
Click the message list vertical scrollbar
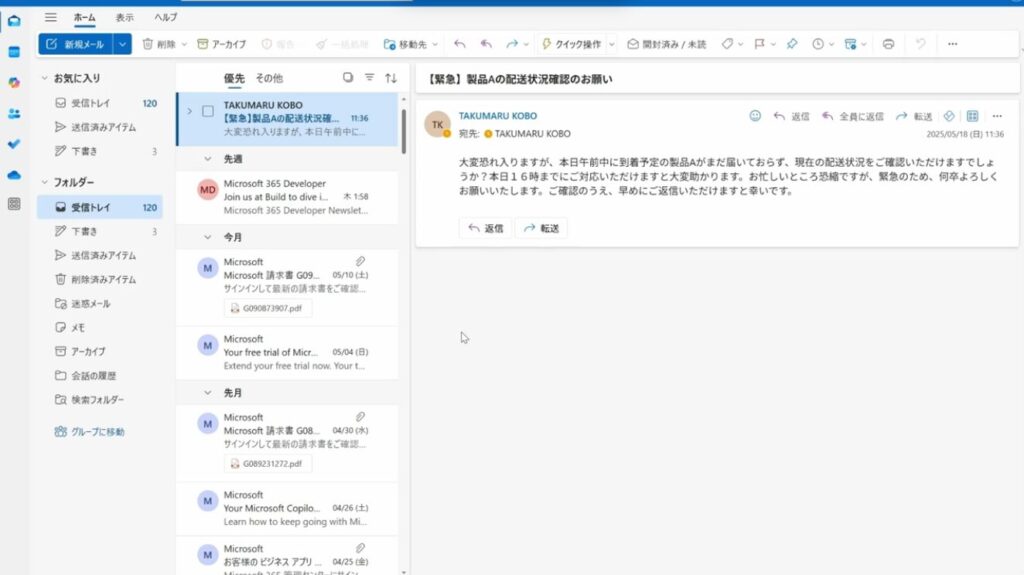tap(403, 130)
